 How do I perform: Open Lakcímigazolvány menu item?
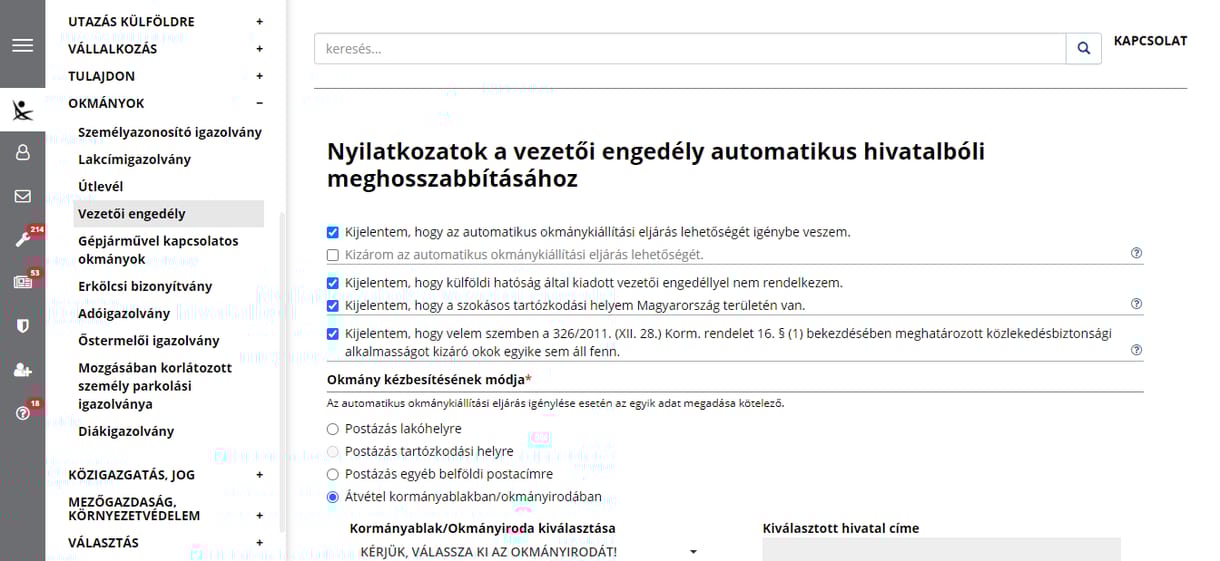click(134, 159)
